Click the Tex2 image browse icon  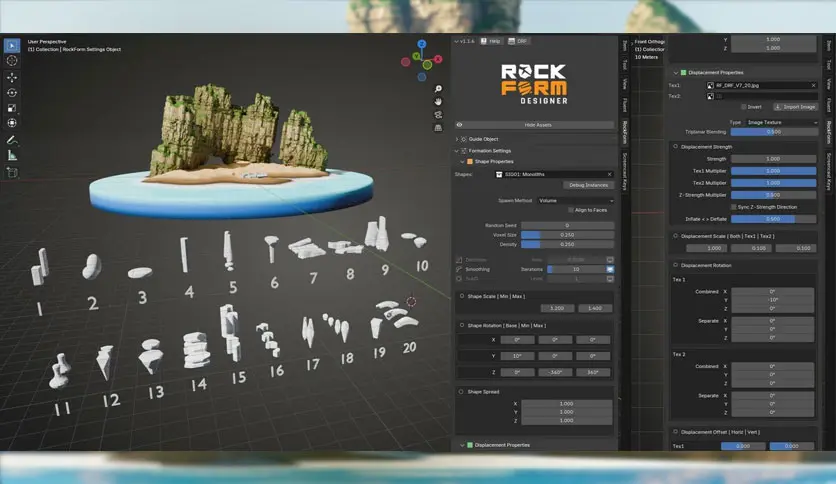[x=710, y=96]
